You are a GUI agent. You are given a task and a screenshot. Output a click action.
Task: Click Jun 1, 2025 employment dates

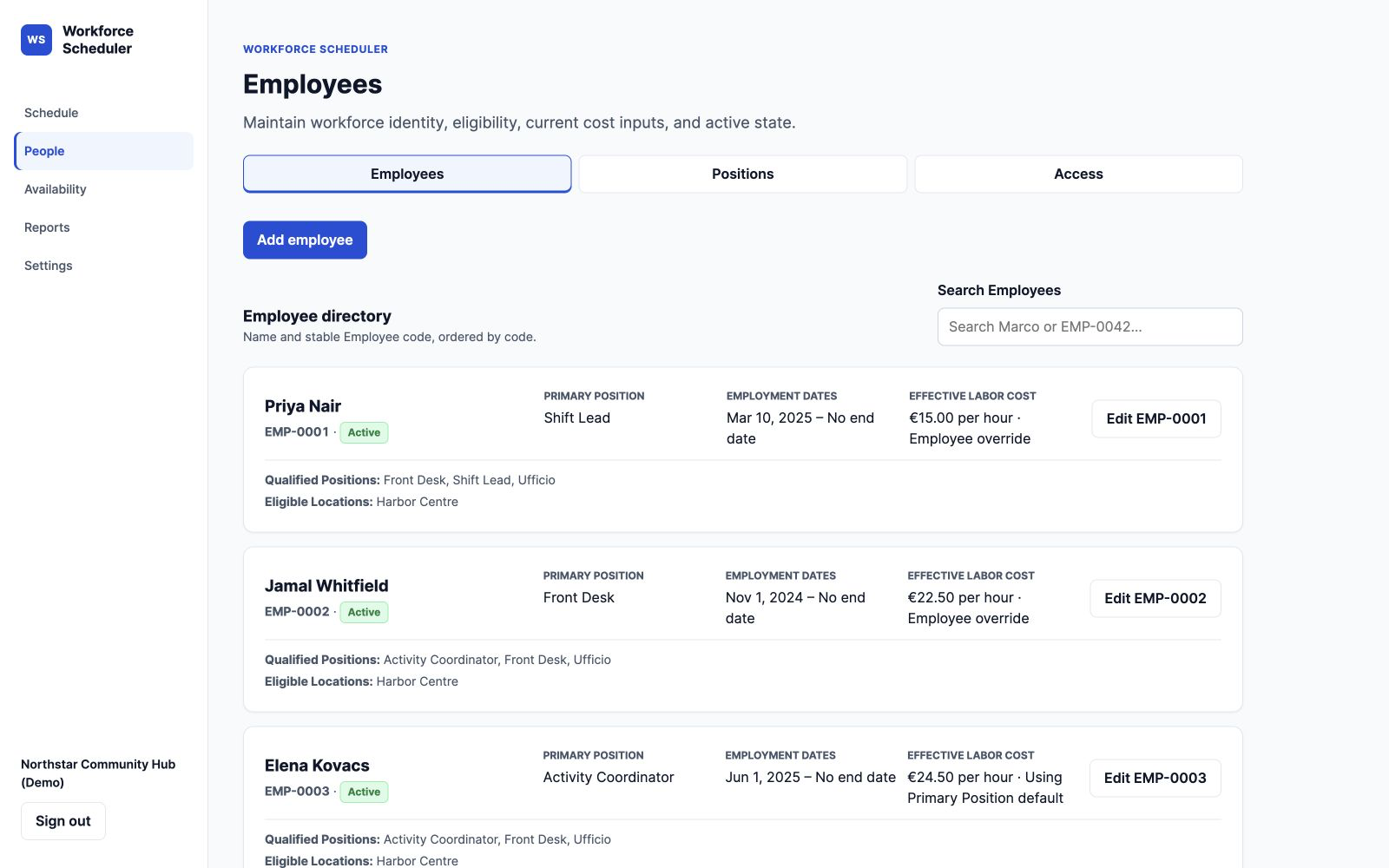[811, 777]
